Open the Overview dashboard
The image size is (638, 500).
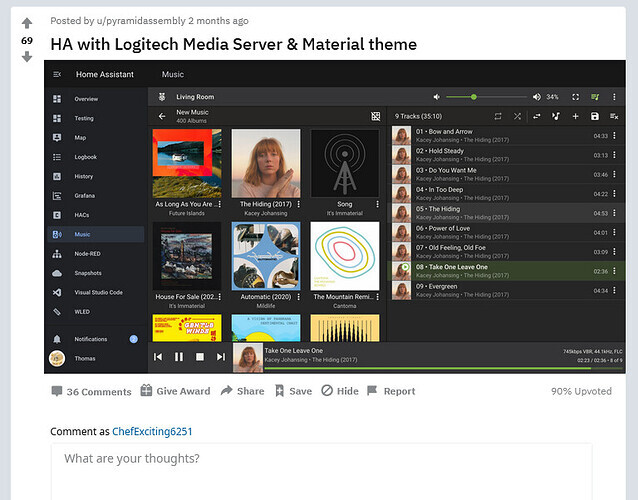click(86, 99)
